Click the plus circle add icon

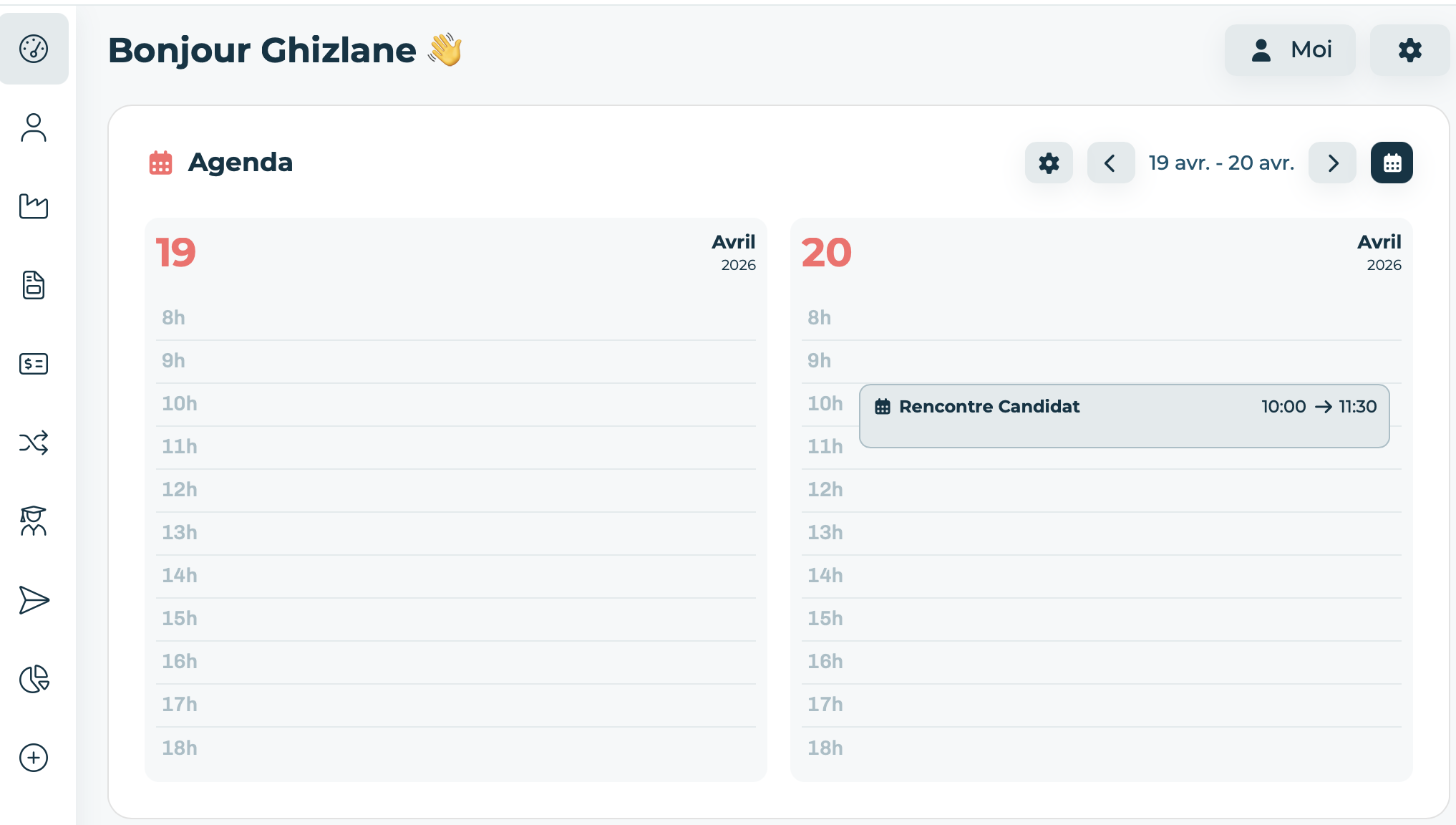(34, 758)
